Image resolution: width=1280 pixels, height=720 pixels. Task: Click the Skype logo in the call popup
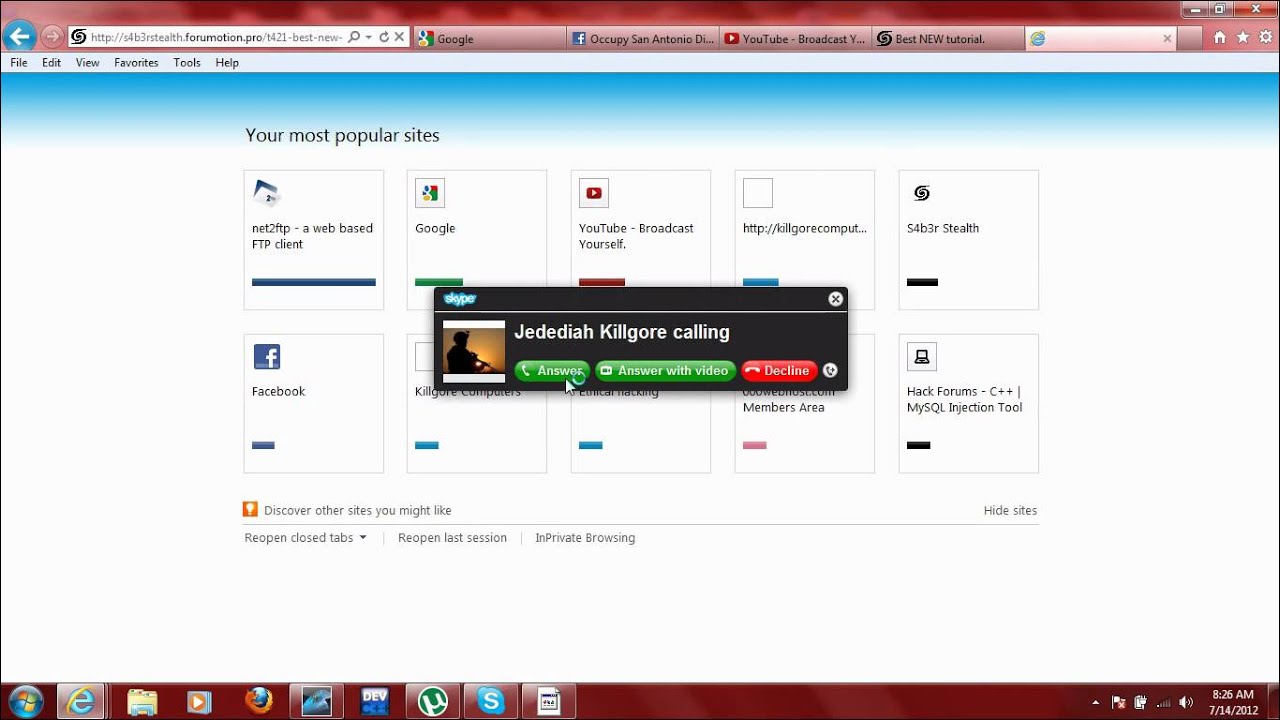[x=460, y=299]
